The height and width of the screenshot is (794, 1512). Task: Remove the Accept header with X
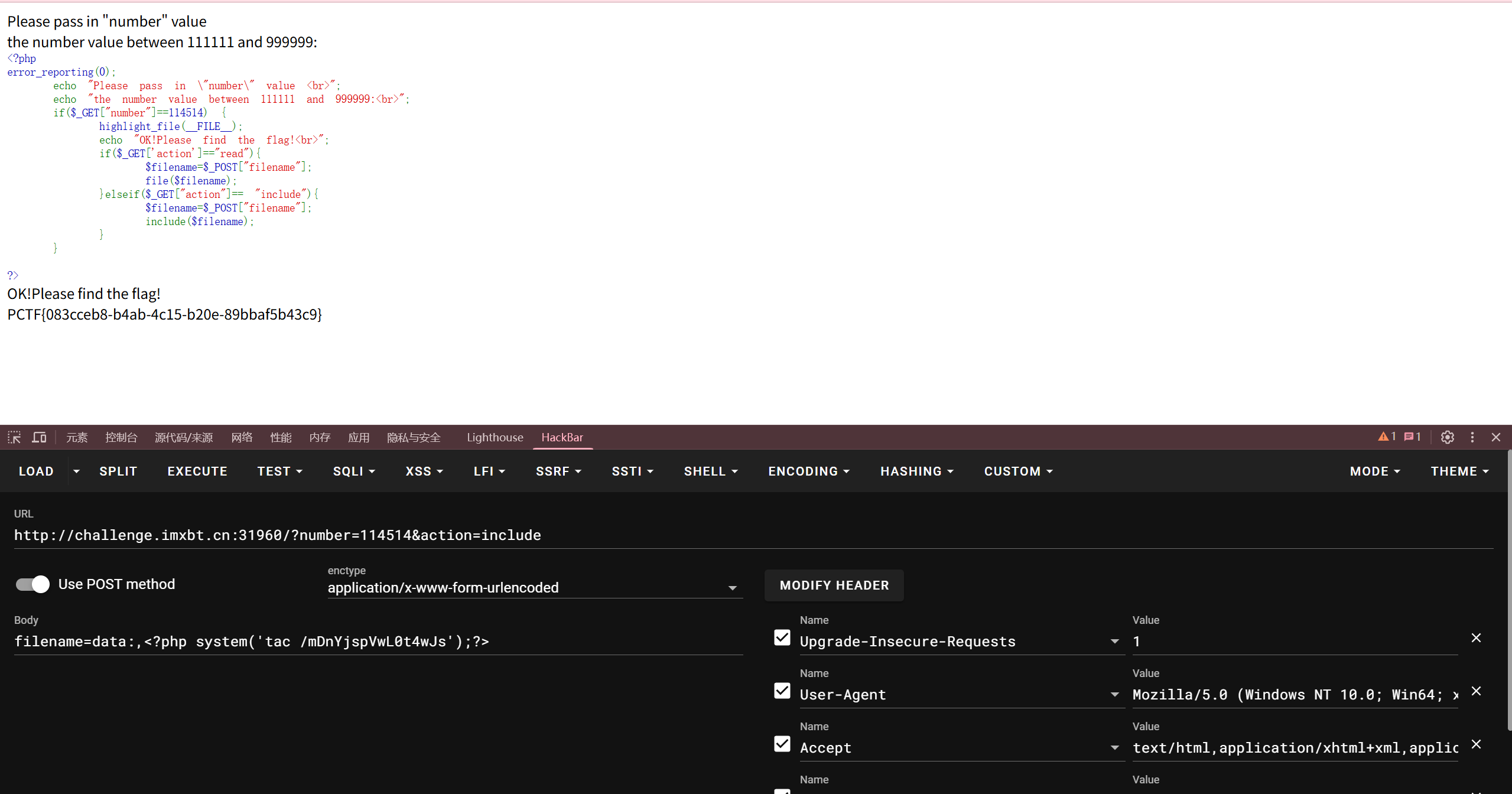tap(1476, 744)
